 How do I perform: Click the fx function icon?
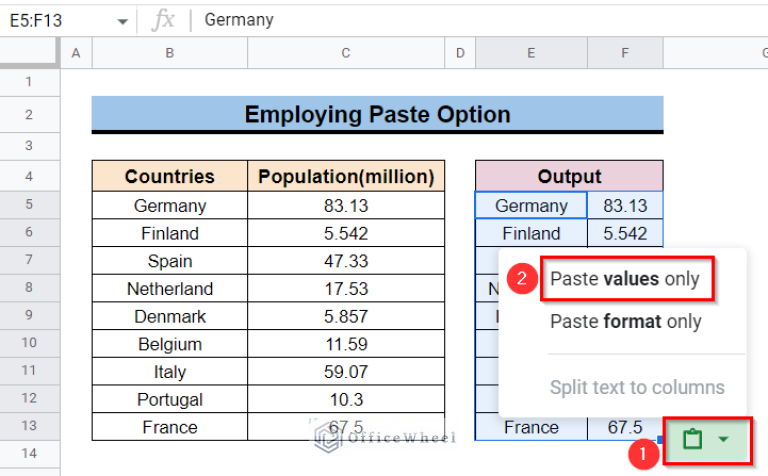tap(163, 20)
